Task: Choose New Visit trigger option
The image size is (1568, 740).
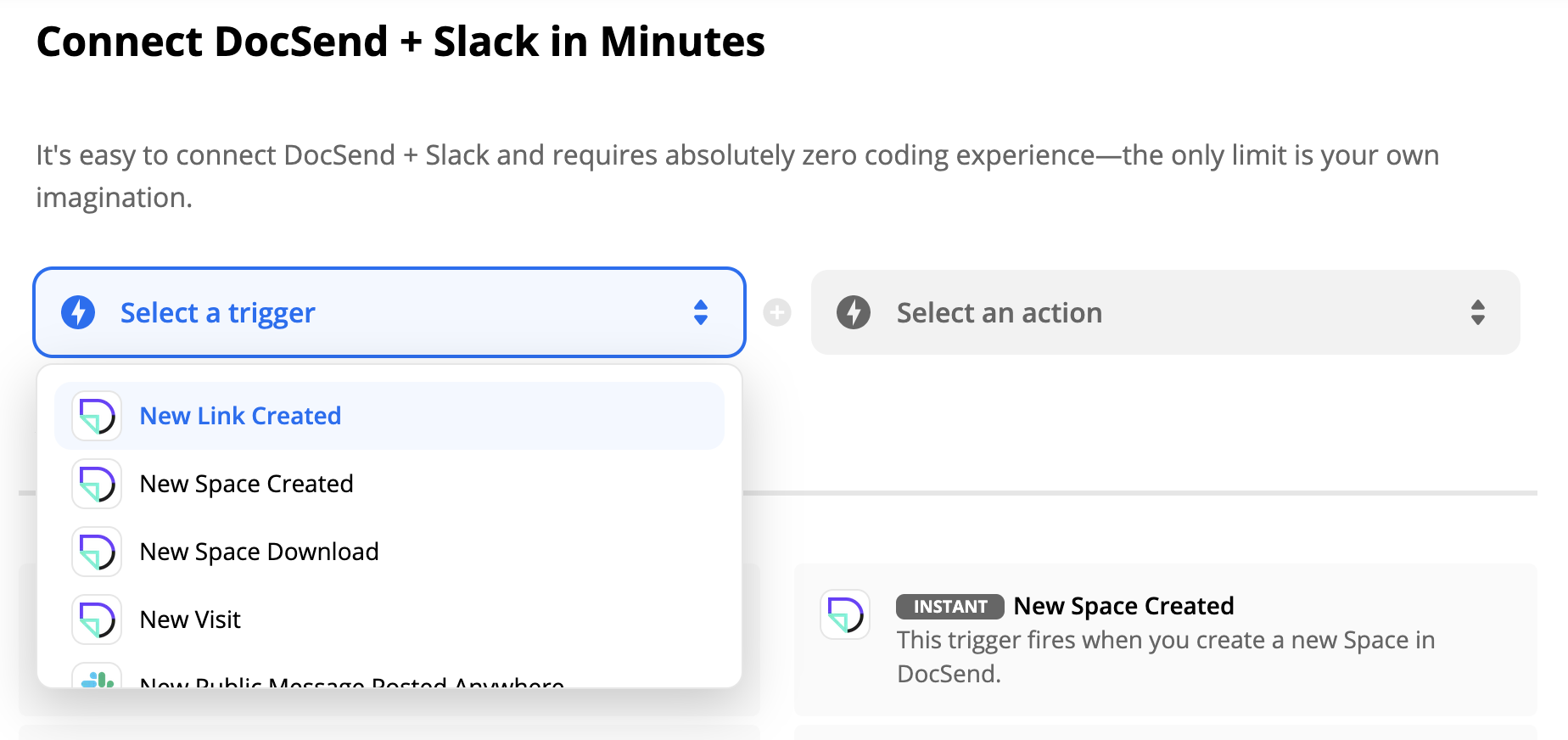Action: tap(389, 619)
